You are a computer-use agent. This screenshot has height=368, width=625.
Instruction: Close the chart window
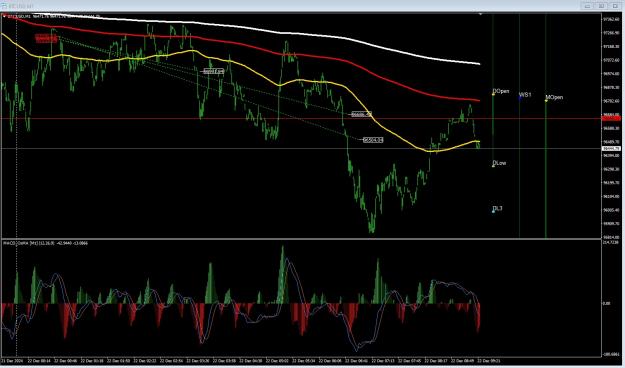(x=615, y=6)
